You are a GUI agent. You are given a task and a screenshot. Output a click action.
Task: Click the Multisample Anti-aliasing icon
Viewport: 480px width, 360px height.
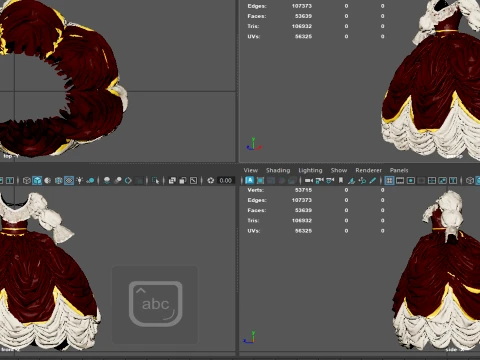pyautogui.click(x=128, y=181)
